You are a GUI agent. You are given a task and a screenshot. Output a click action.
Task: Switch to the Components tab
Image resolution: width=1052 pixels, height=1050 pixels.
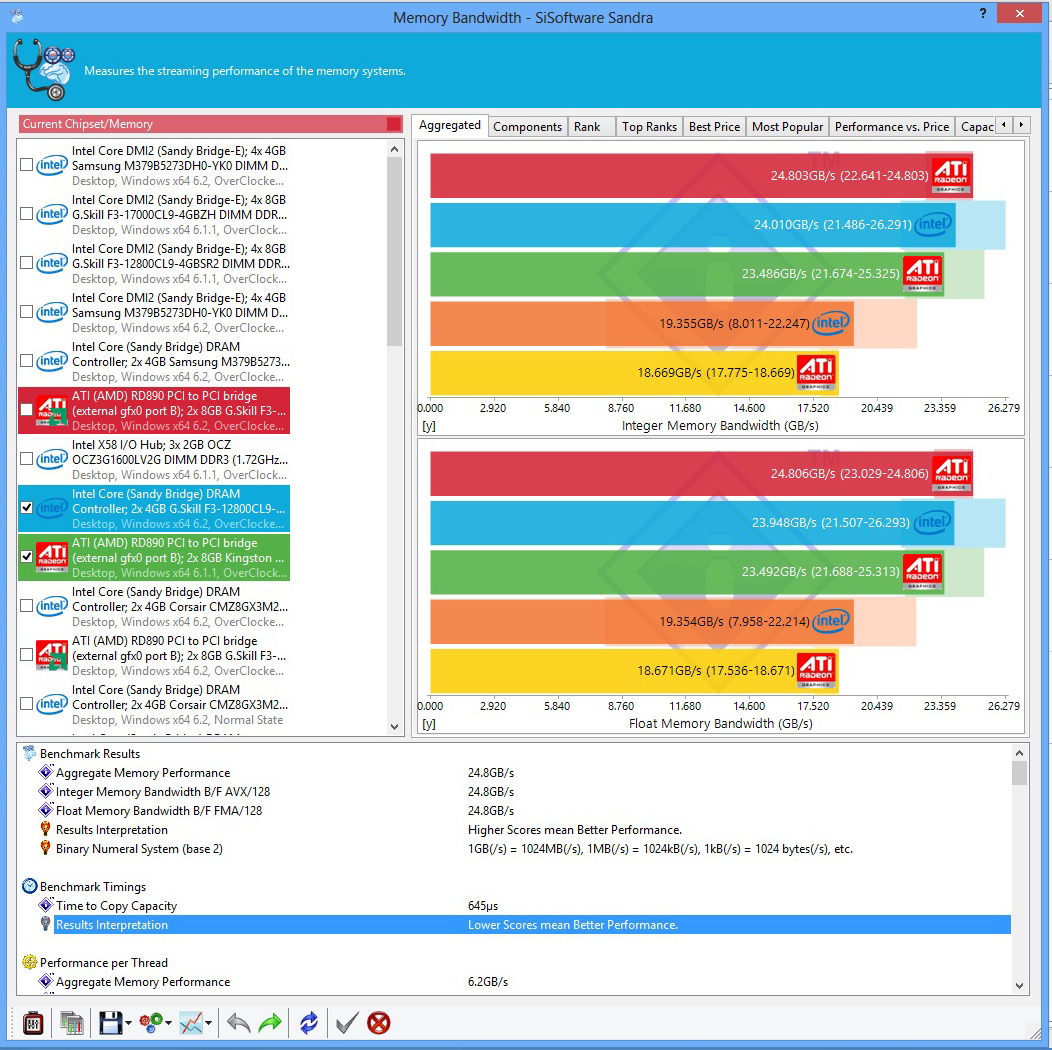coord(527,127)
